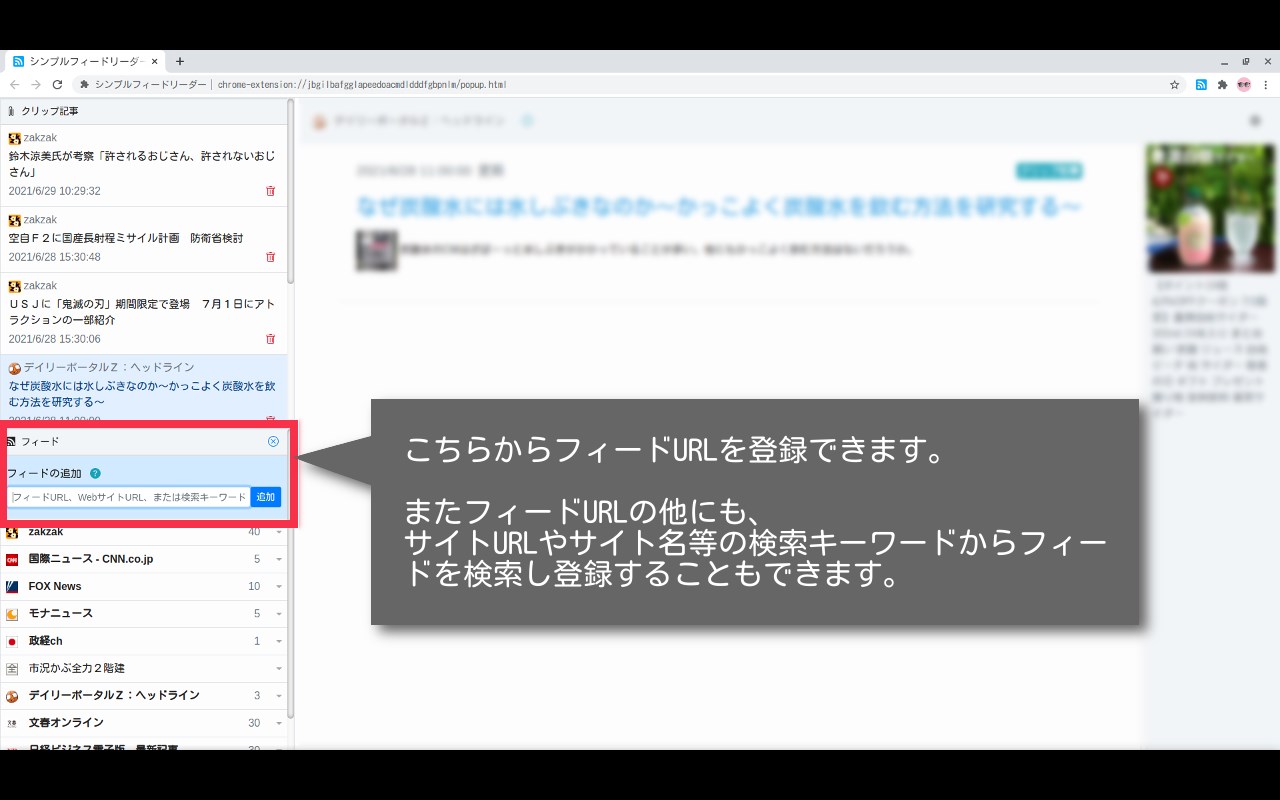Click the trash icon on the 鈴木涼美 article
This screenshot has width=1280, height=800.
(270, 190)
